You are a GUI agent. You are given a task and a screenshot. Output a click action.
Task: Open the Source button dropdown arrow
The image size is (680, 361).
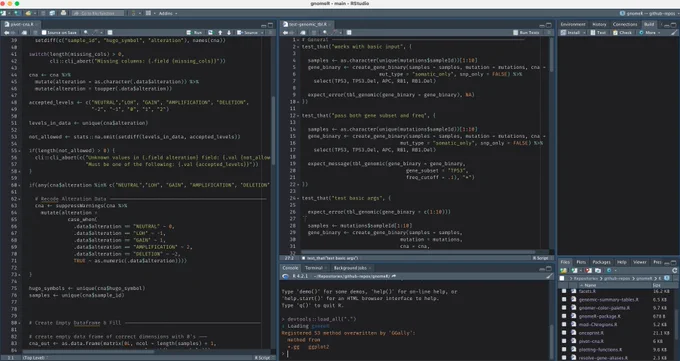[262, 32]
